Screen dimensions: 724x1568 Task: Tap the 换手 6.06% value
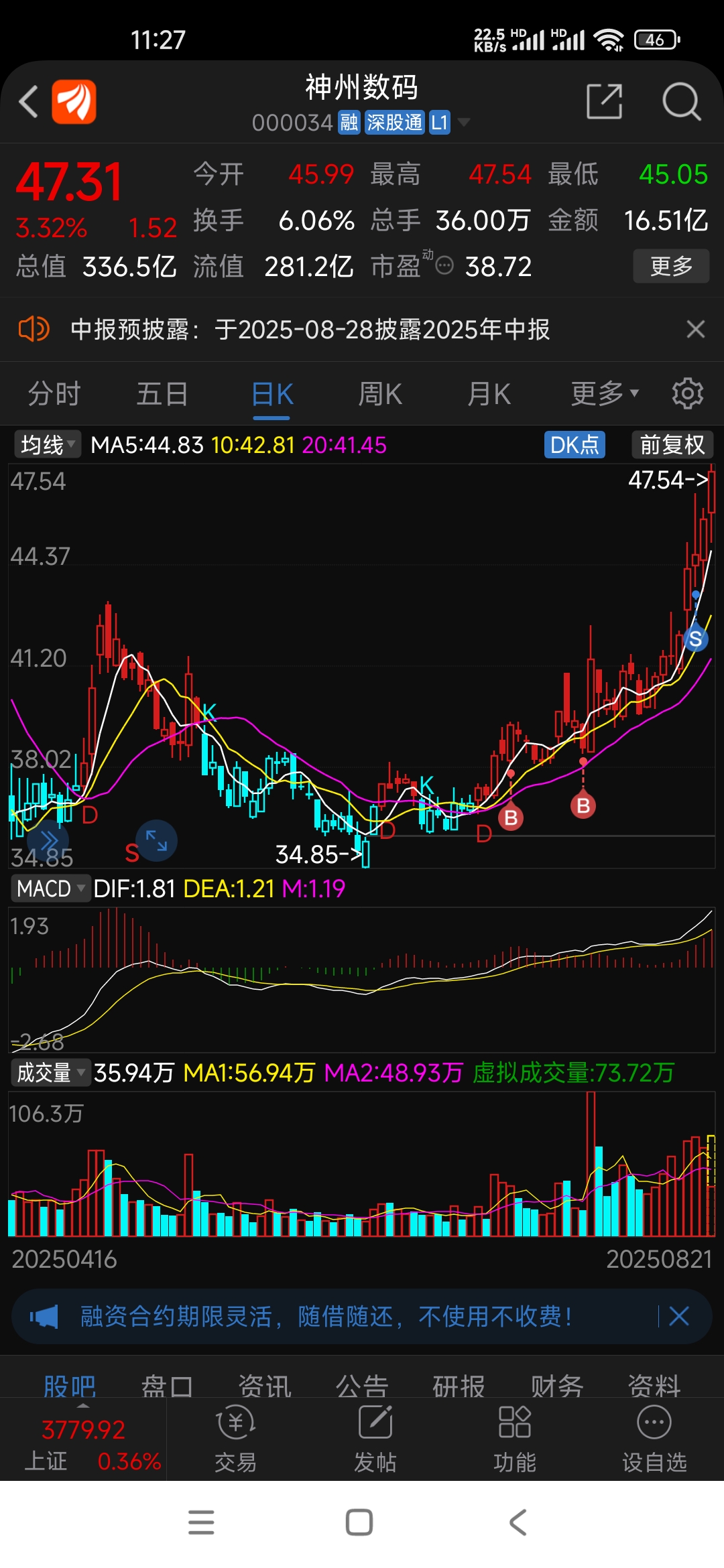click(316, 220)
